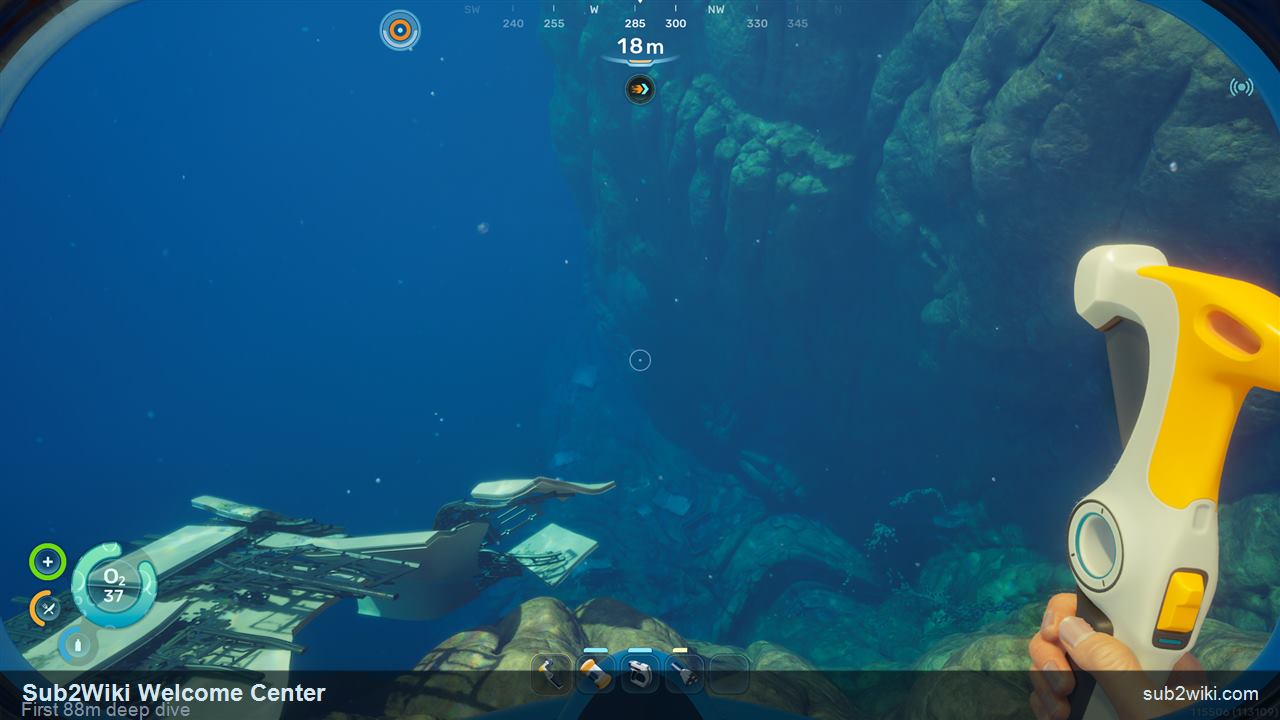Click the O2 37 oxygen gauge
1280x720 pixels.
(114, 586)
